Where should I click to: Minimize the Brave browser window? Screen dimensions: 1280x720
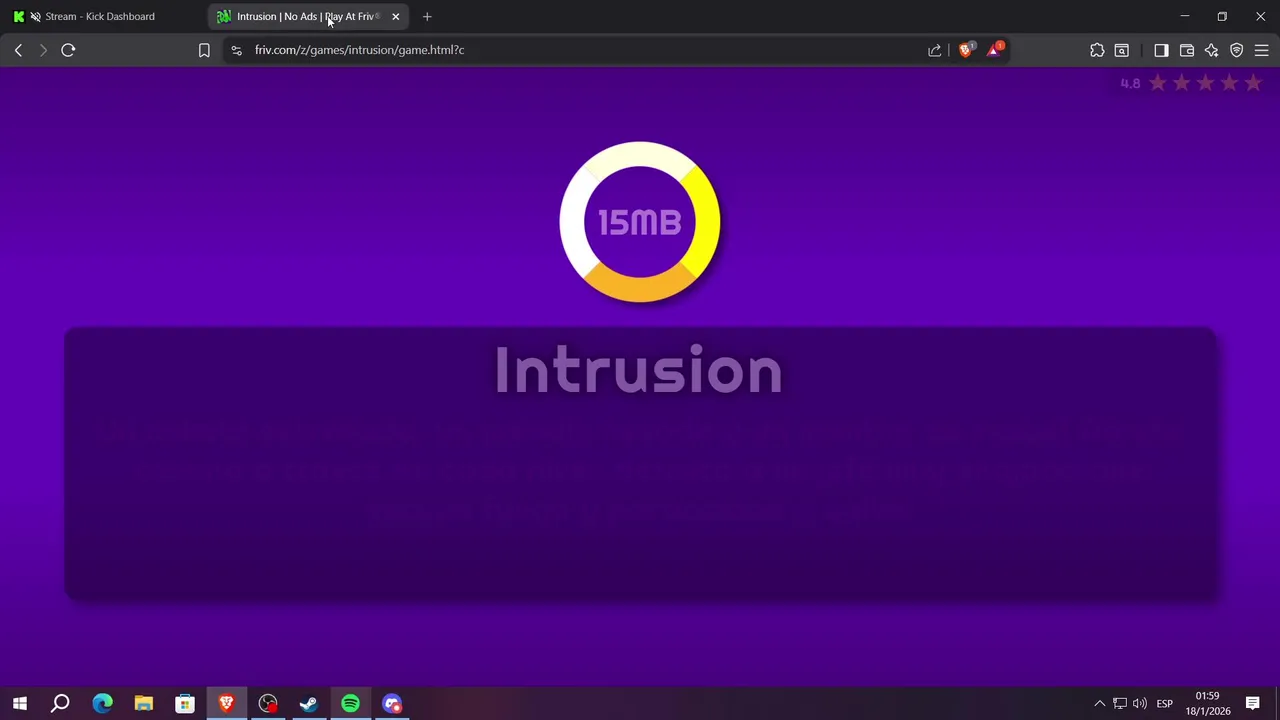(1185, 17)
